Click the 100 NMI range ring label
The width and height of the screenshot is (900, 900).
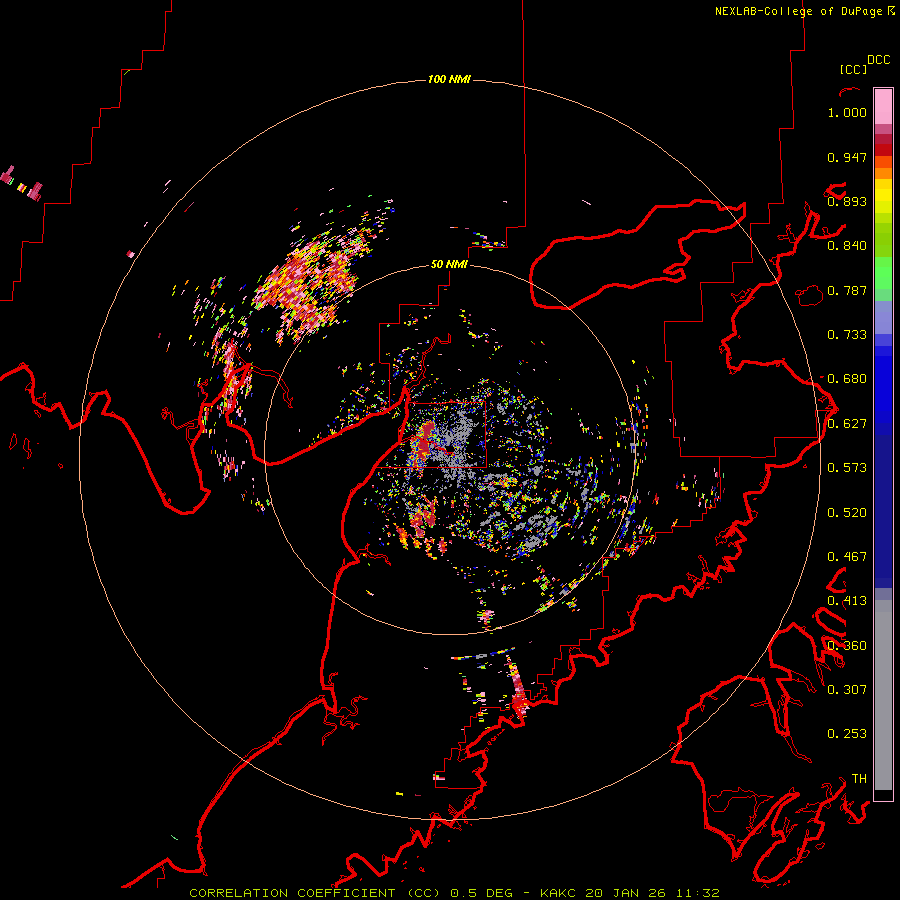[x=449, y=79]
